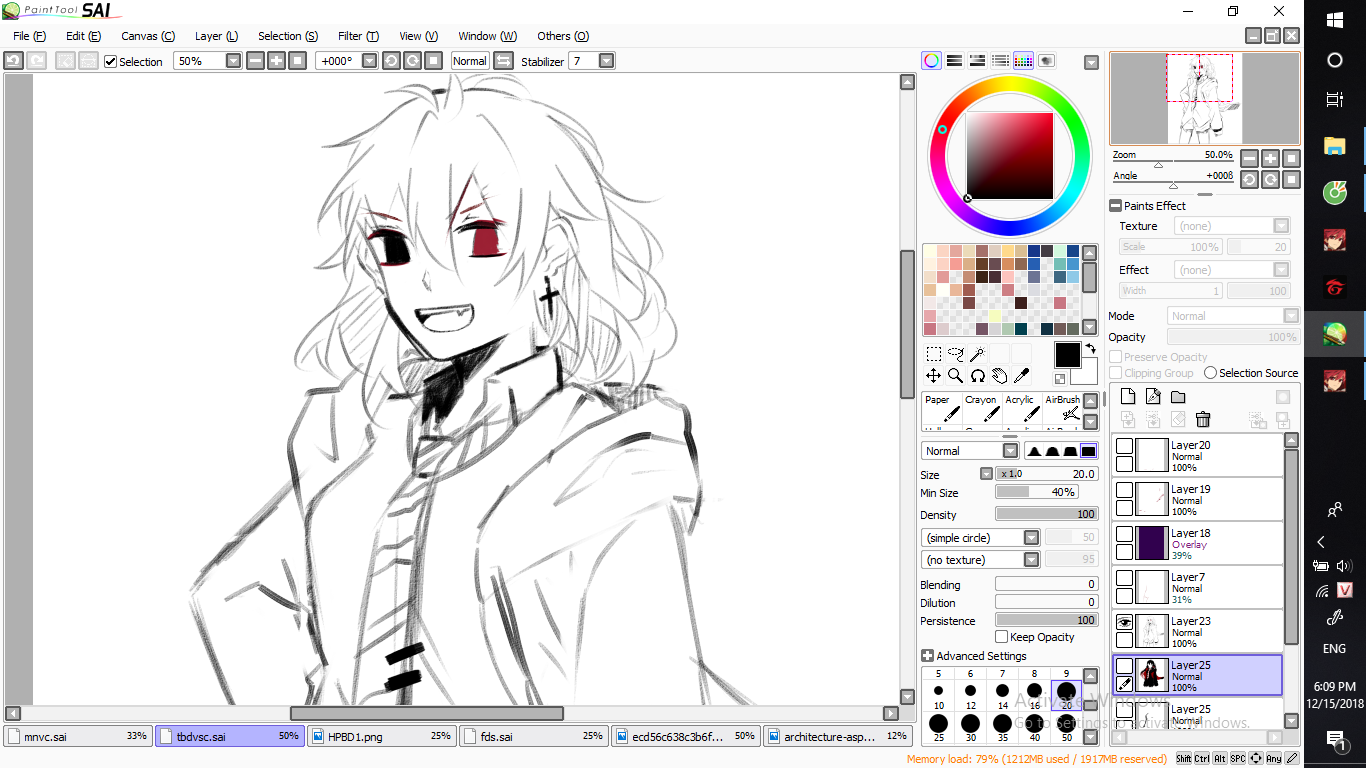The height and width of the screenshot is (768, 1366).
Task: Switch to the HPBD1.png document tab
Action: point(382,736)
